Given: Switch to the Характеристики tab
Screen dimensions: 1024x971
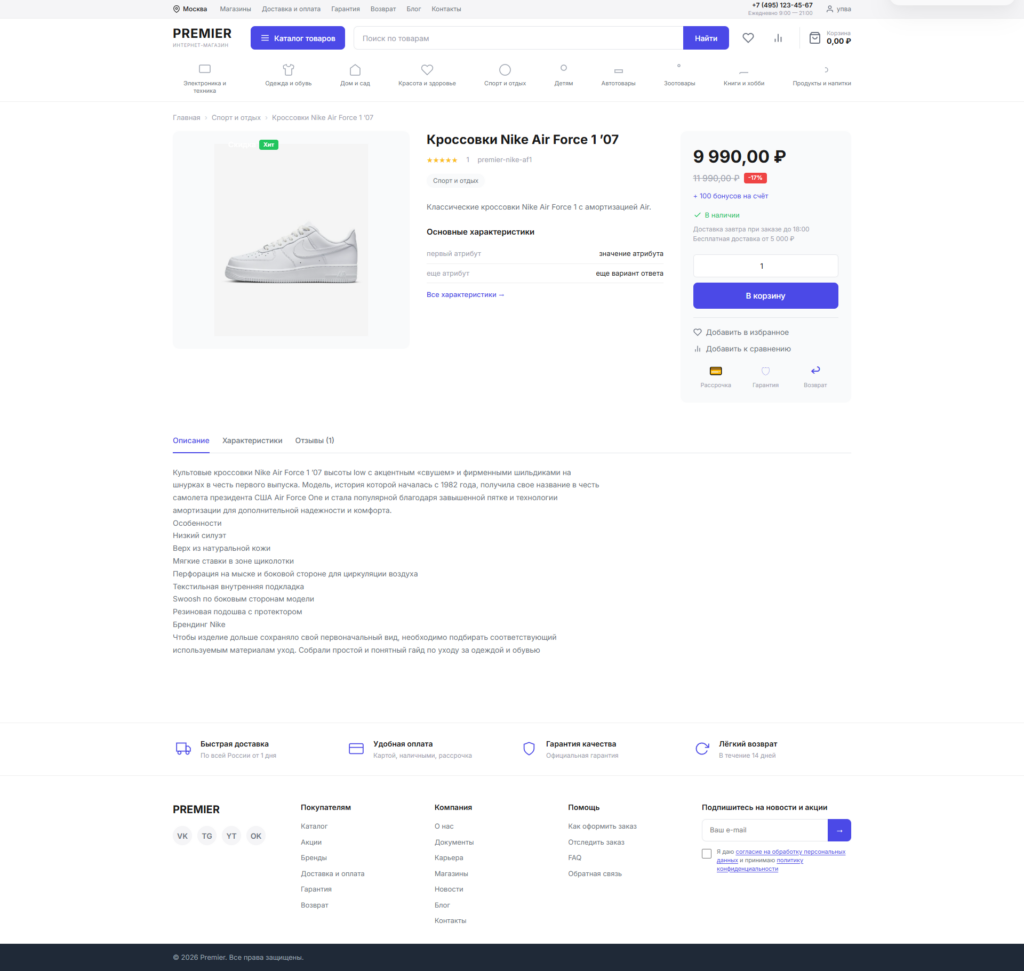Looking at the screenshot, I should tap(252, 441).
